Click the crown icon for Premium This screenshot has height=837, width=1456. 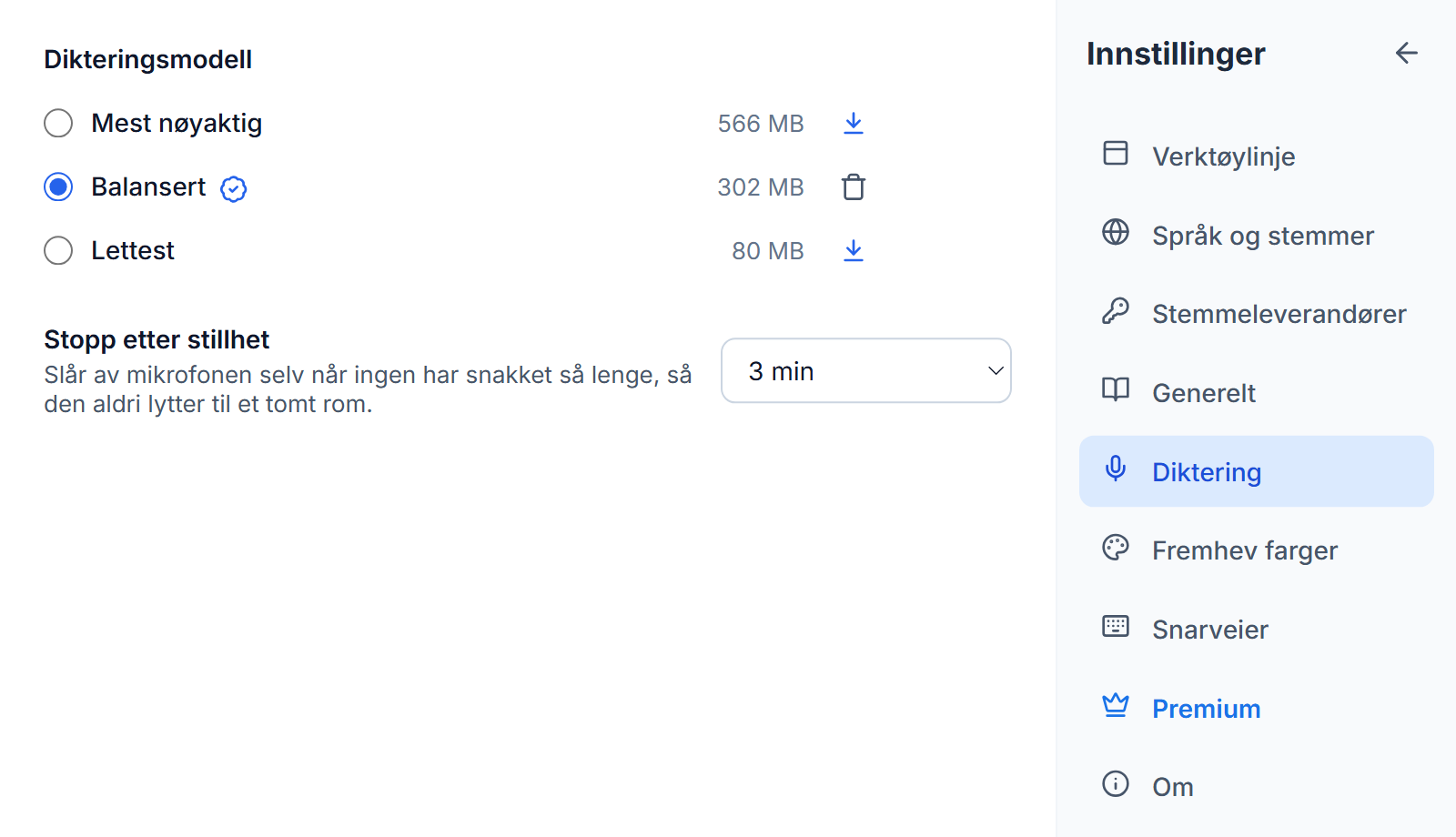(1116, 706)
